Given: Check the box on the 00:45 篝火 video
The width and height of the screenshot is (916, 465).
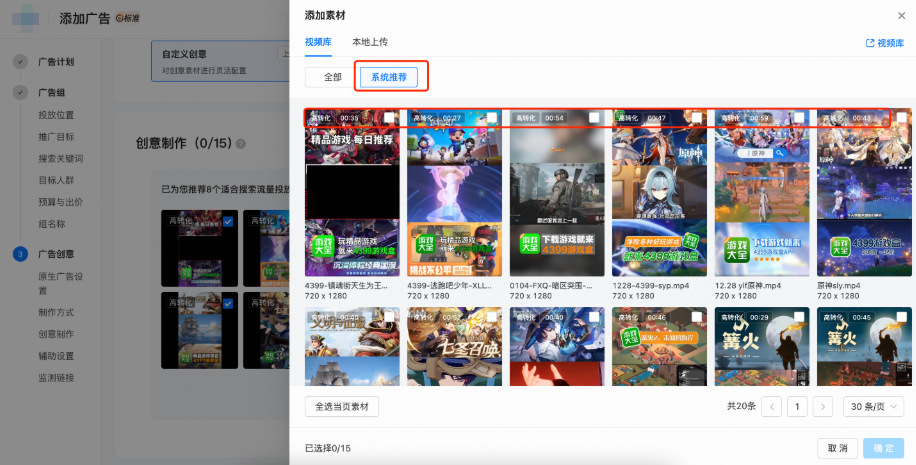Looking at the screenshot, I should coord(901,317).
